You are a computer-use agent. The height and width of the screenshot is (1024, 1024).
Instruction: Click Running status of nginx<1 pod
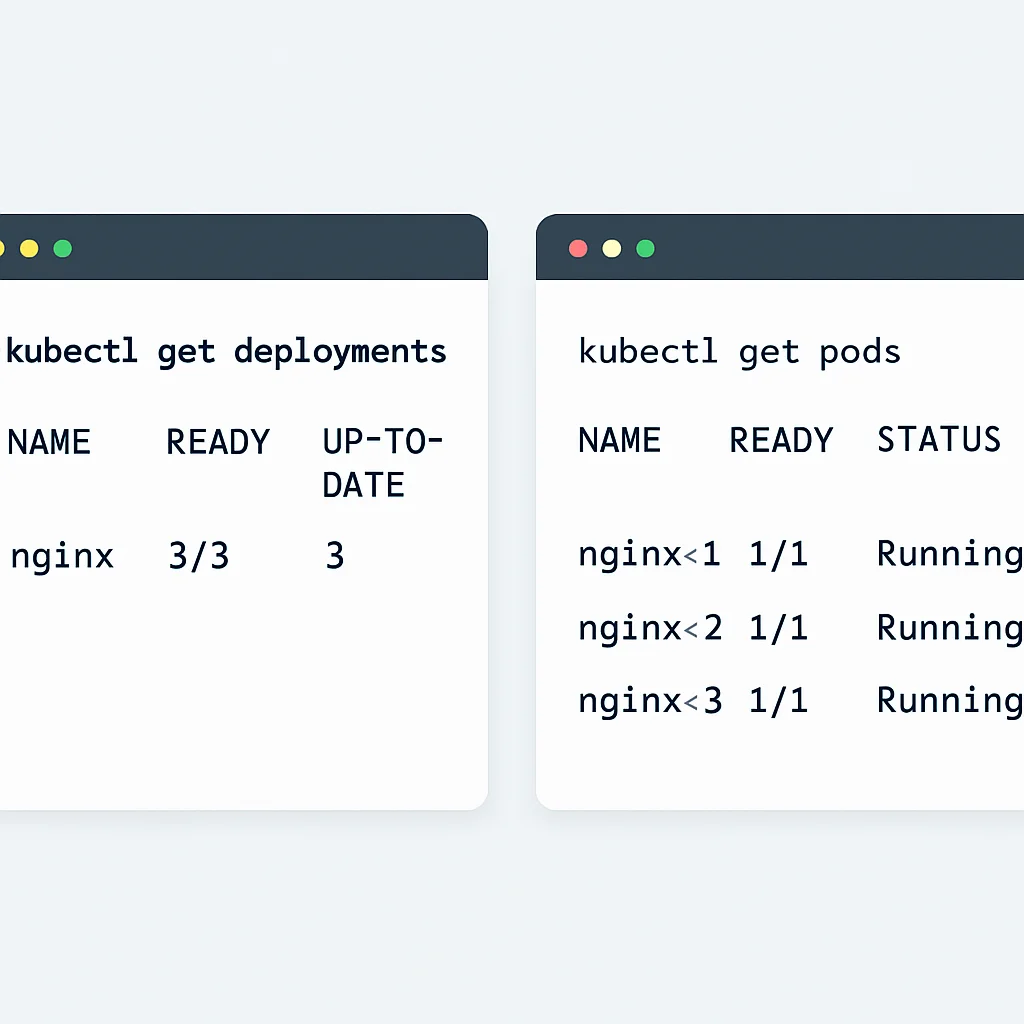pyautogui.click(x=950, y=555)
